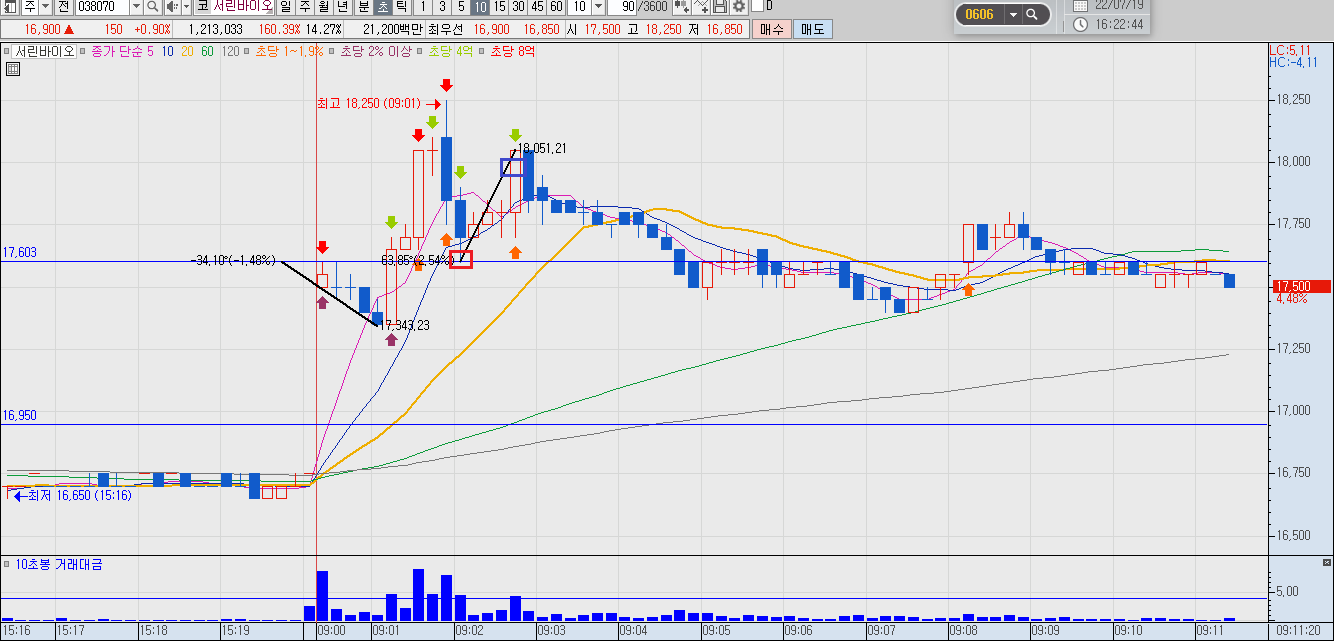The image size is (1334, 641).
Task: Click the 전 button left of stock code
Action: [x=64, y=7]
